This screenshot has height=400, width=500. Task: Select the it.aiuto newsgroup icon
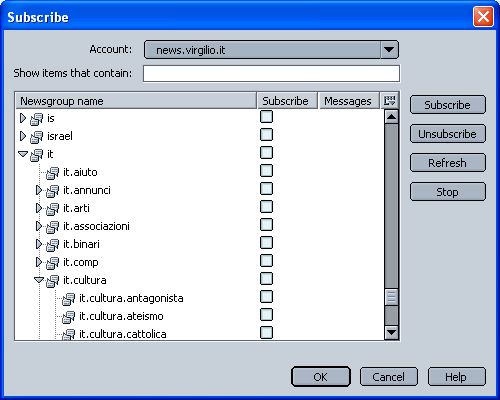(53, 173)
